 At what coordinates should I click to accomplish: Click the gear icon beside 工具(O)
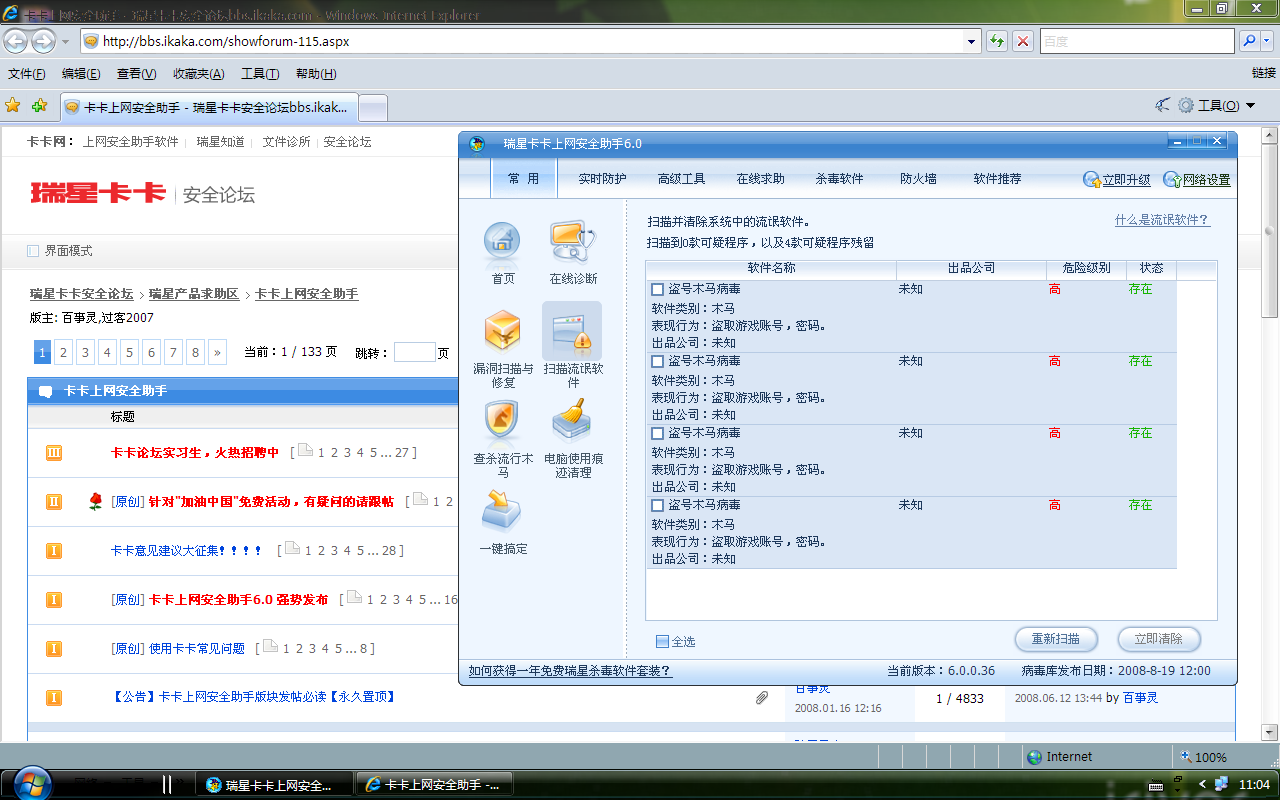1186,105
